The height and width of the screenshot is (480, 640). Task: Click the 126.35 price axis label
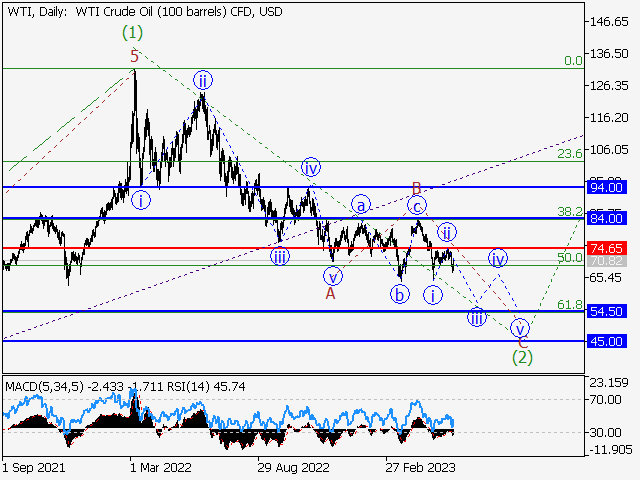(610, 86)
